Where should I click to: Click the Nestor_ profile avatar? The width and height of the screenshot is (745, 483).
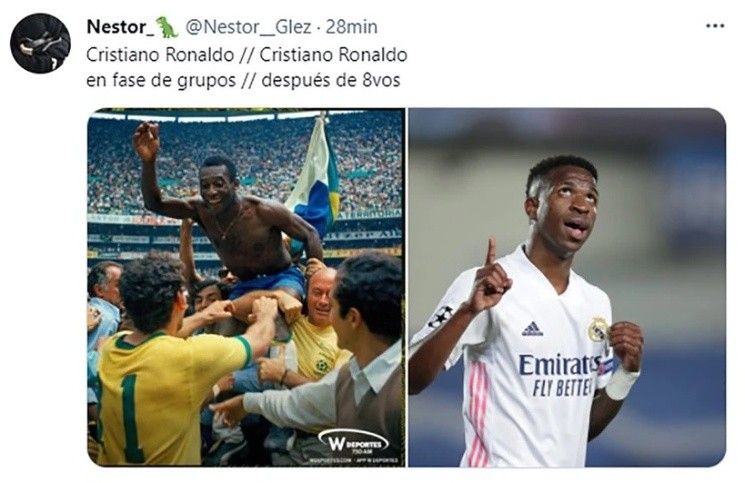(x=40, y=43)
